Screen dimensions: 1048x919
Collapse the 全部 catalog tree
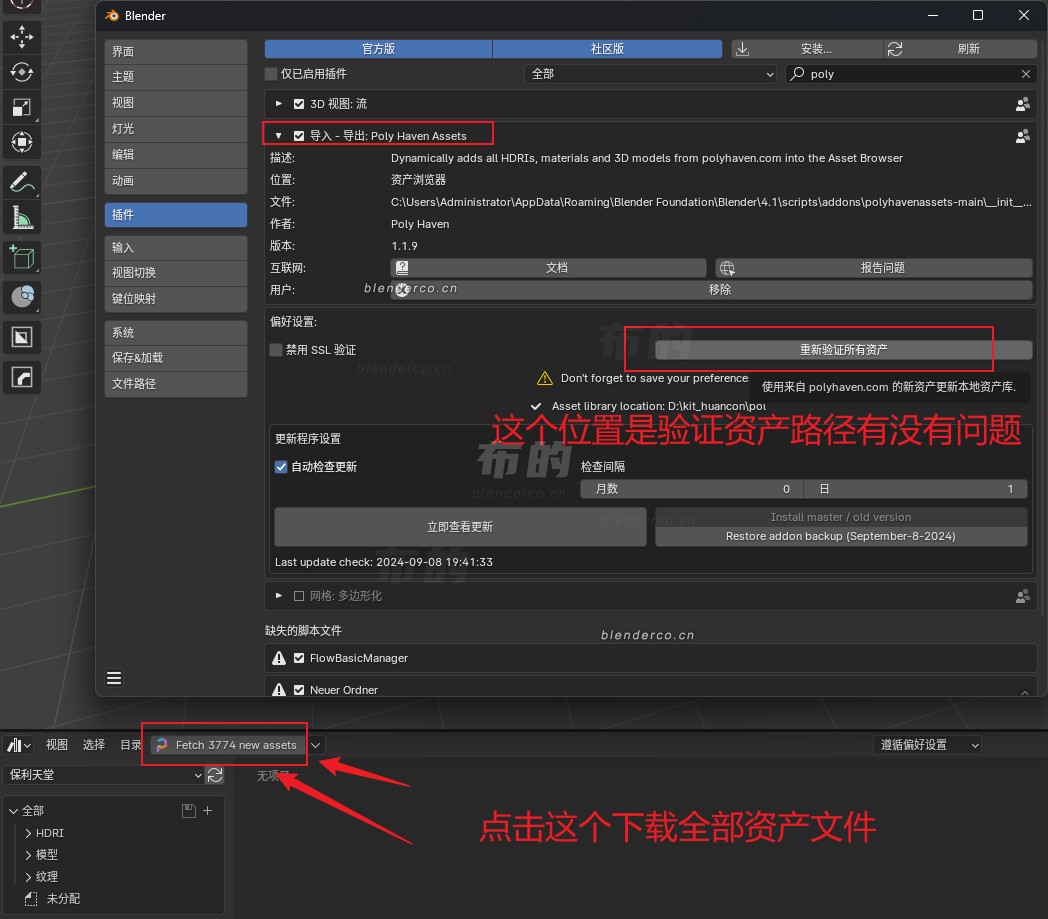(x=13, y=811)
